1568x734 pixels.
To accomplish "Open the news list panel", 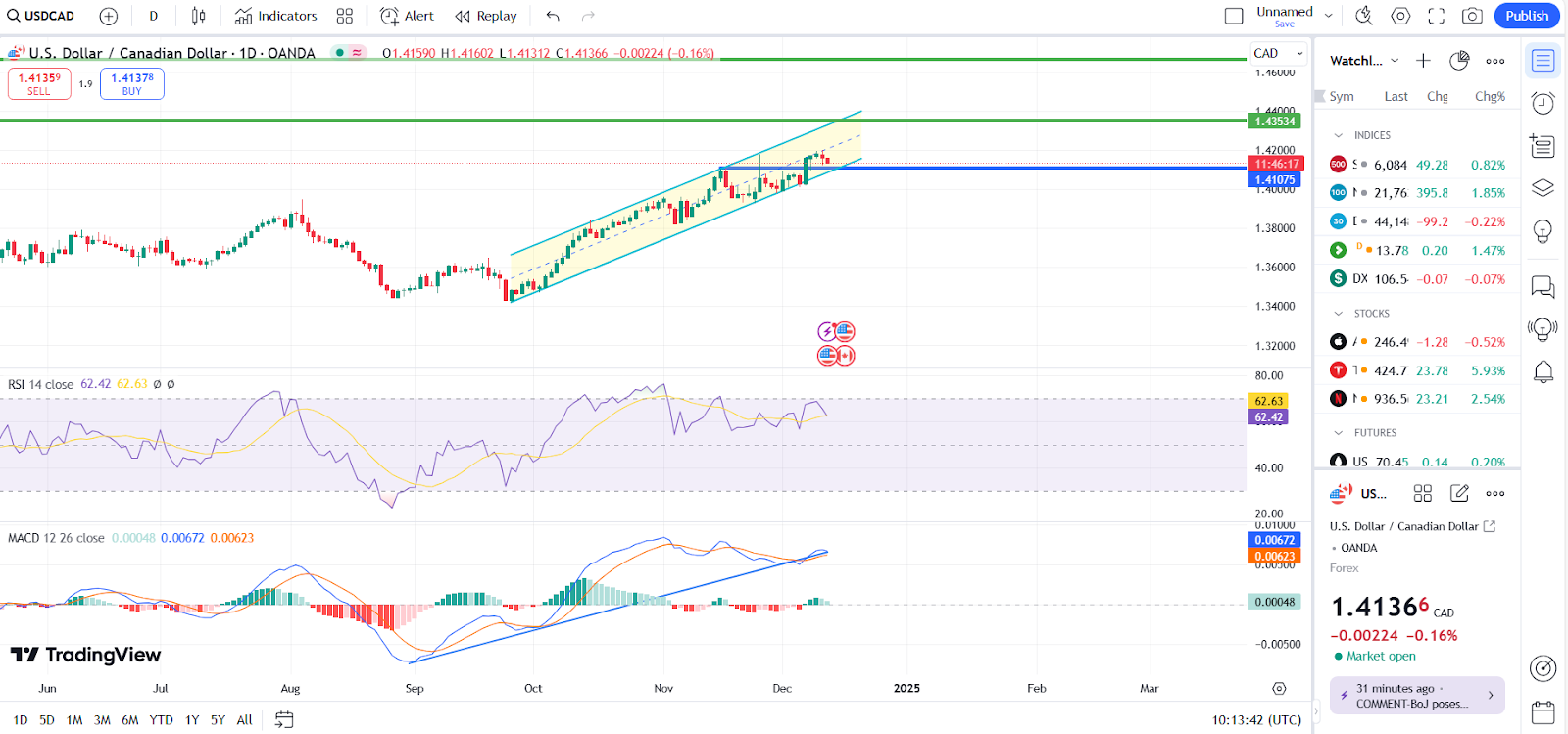I will click(x=1543, y=146).
